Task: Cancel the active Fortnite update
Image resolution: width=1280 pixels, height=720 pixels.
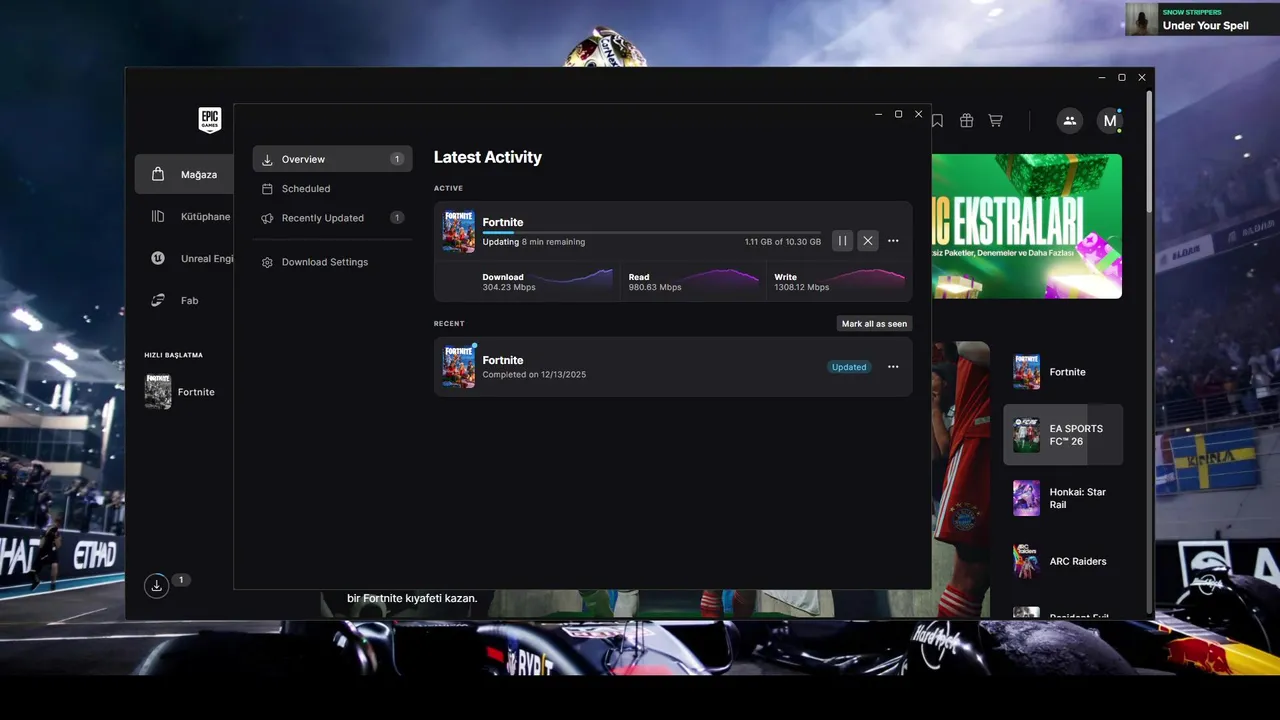Action: tap(868, 241)
